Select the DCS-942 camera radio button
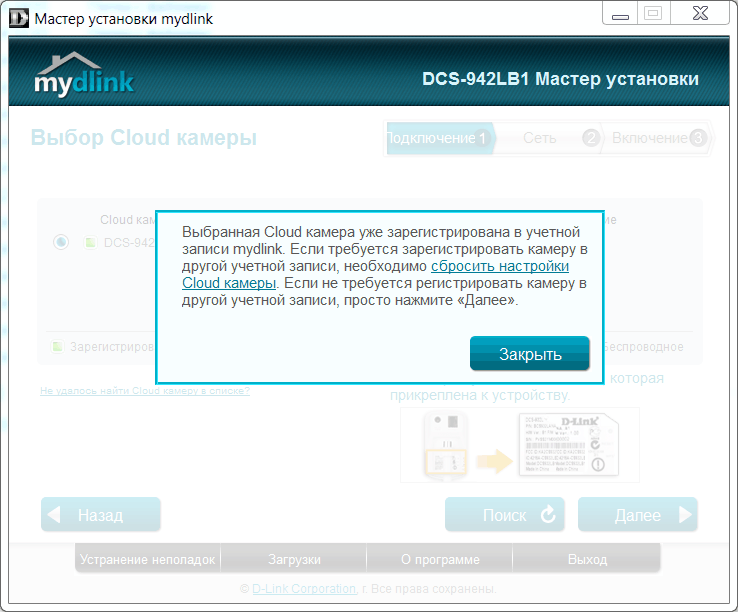Screen dimensions: 738x612 [61, 242]
